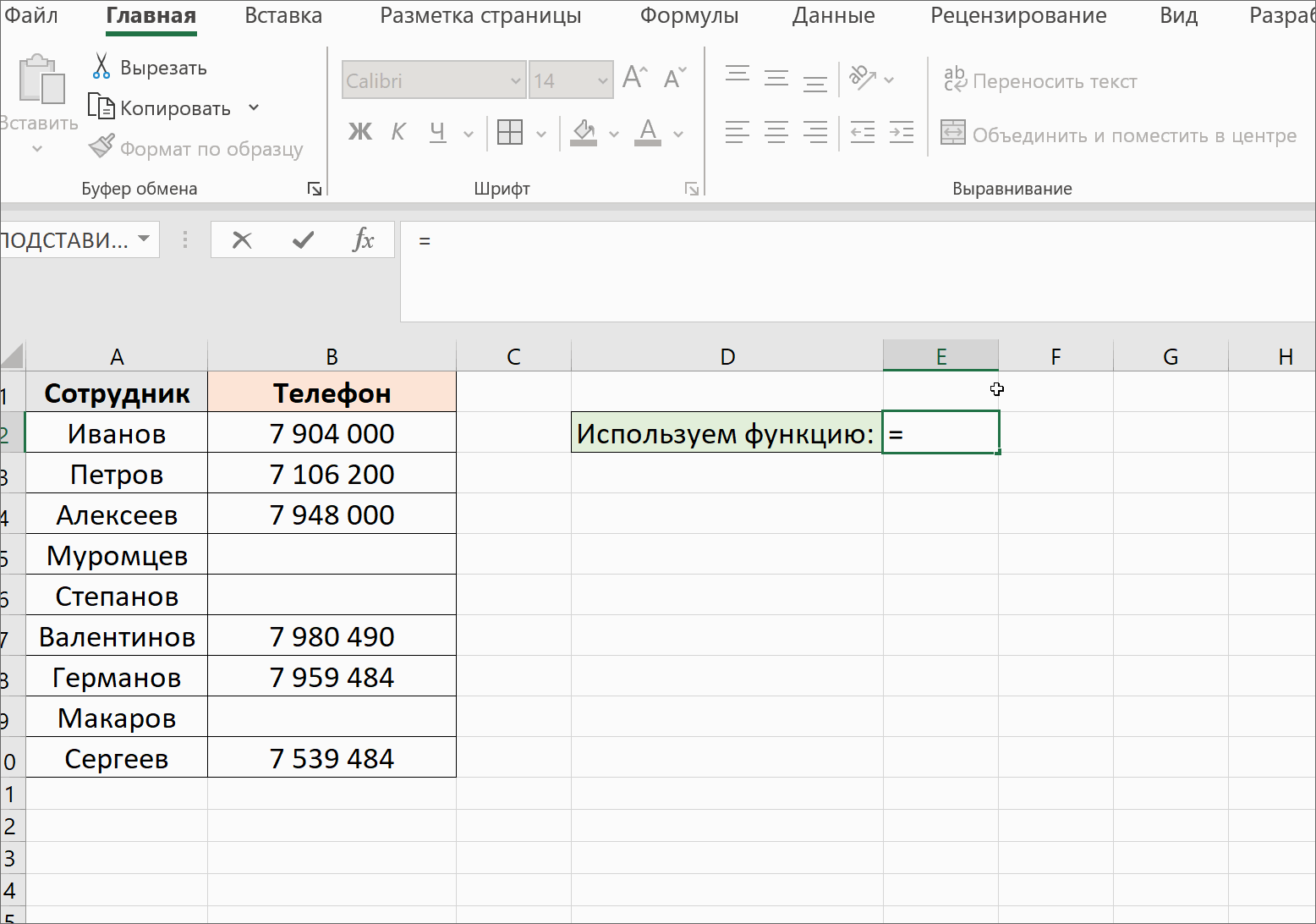Expand the Copy options arrow

[254, 107]
